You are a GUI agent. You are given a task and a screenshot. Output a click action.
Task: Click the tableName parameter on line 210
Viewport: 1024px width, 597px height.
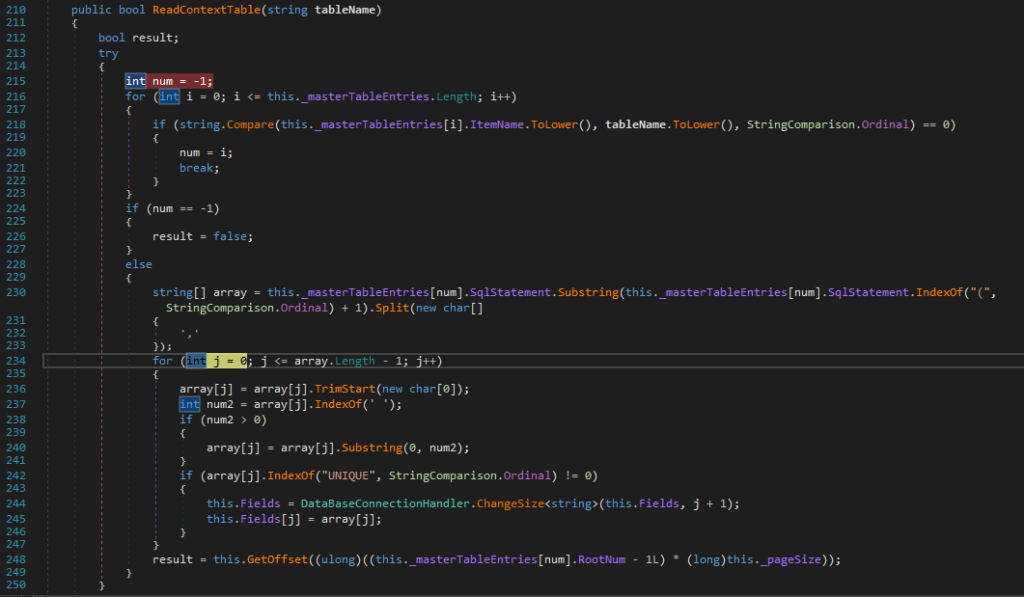(349, 9)
